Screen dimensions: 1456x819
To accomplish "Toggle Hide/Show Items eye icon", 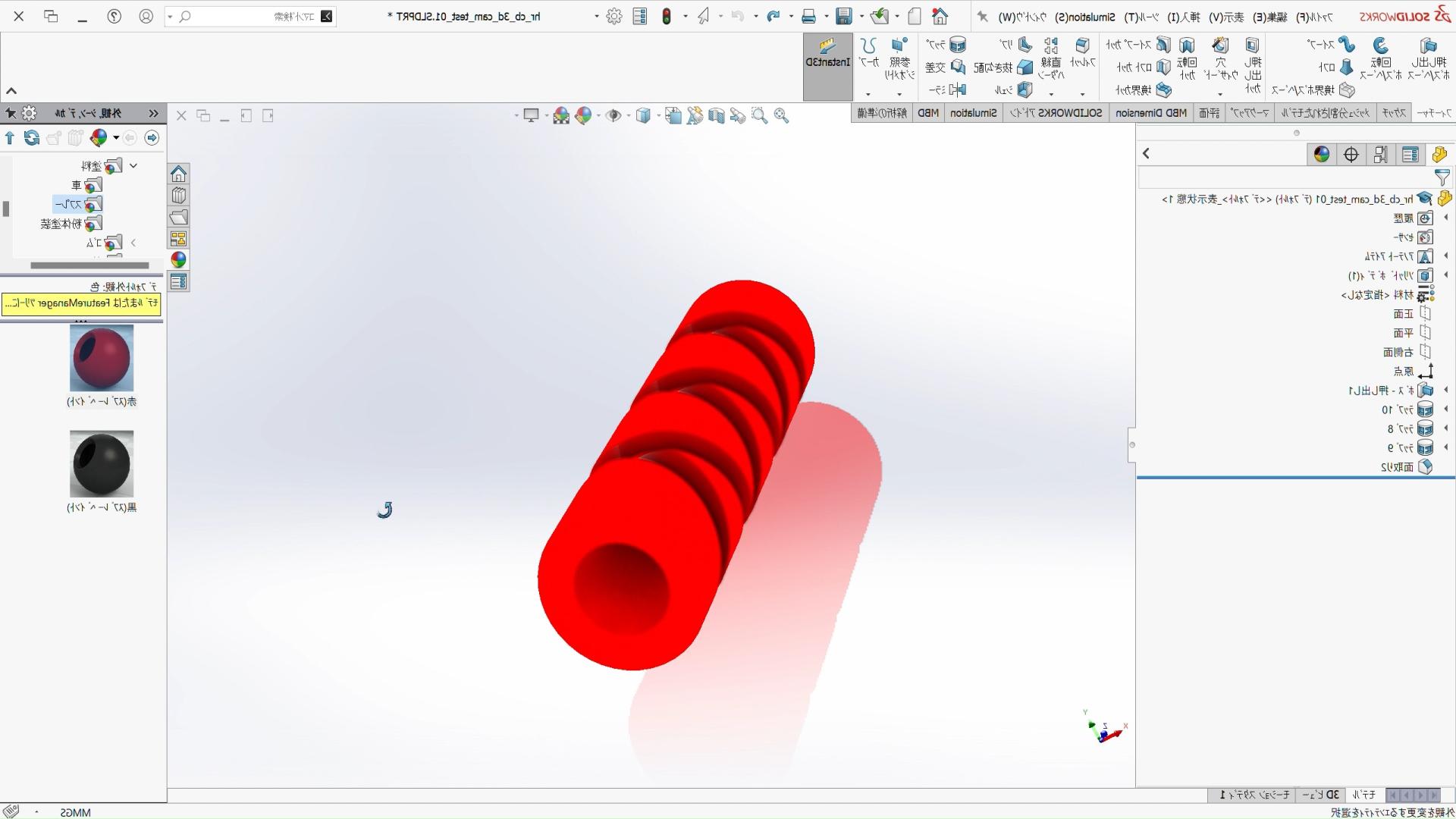I will (613, 115).
